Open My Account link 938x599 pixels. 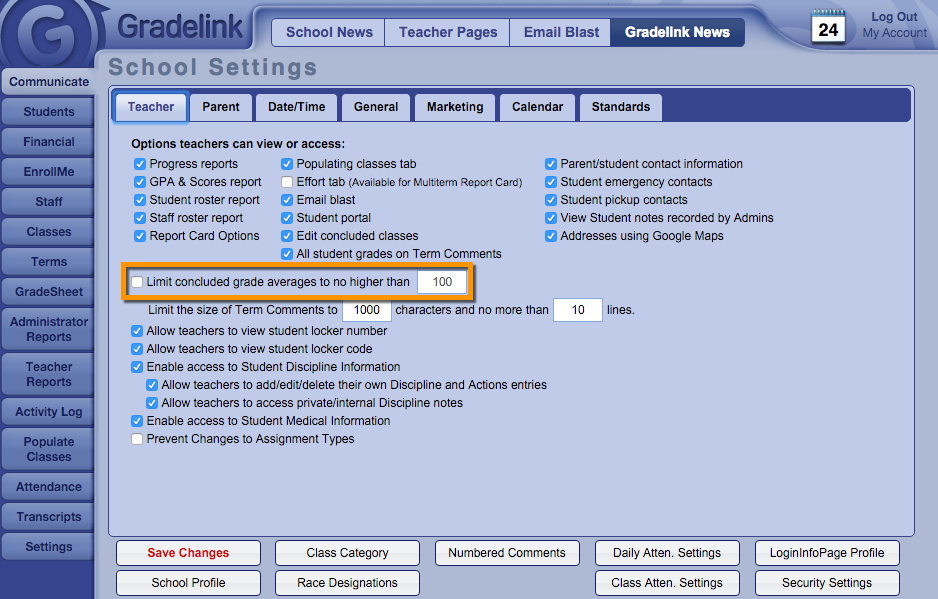(x=894, y=33)
